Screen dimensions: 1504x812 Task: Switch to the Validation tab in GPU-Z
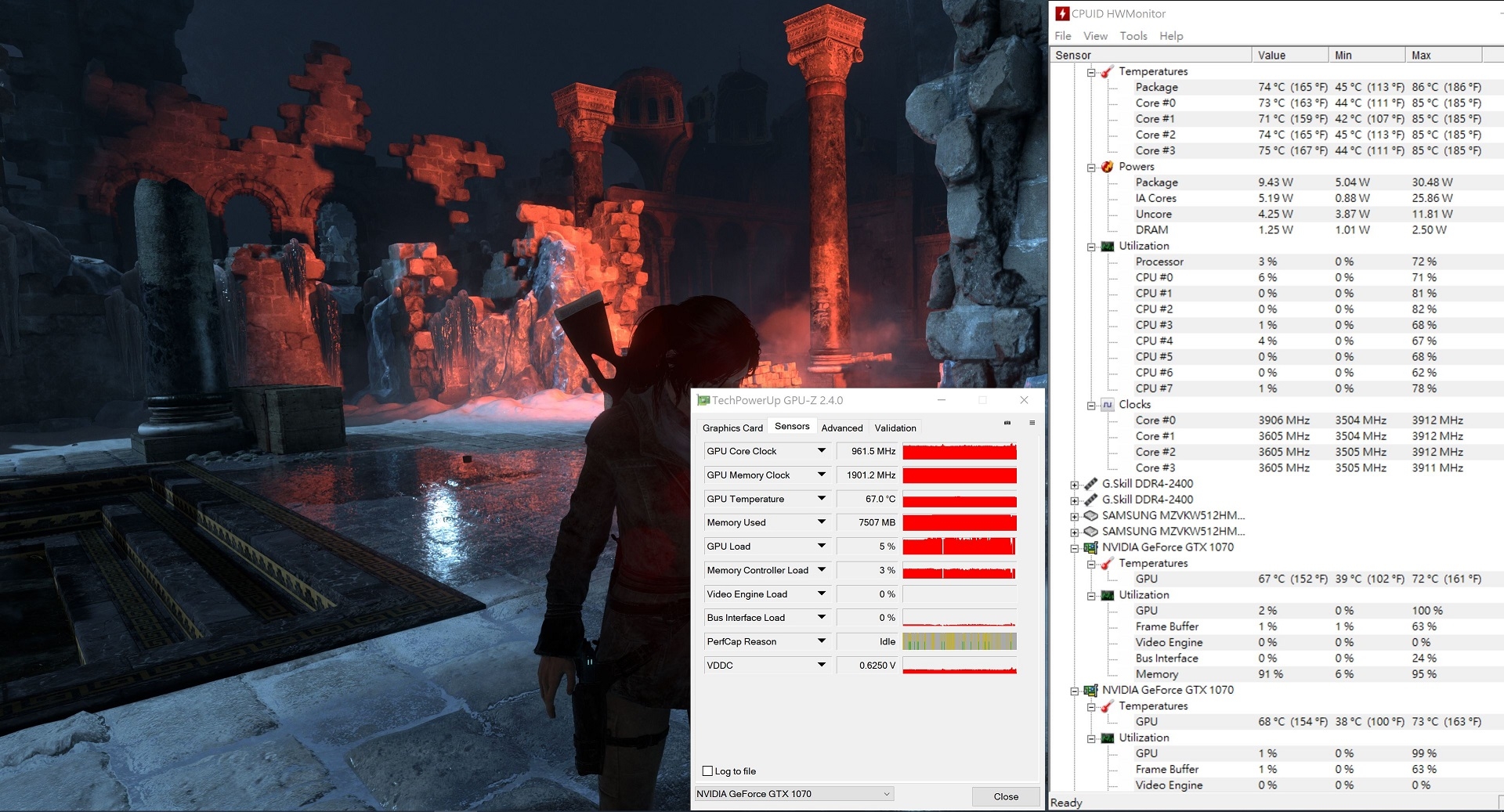tap(895, 428)
